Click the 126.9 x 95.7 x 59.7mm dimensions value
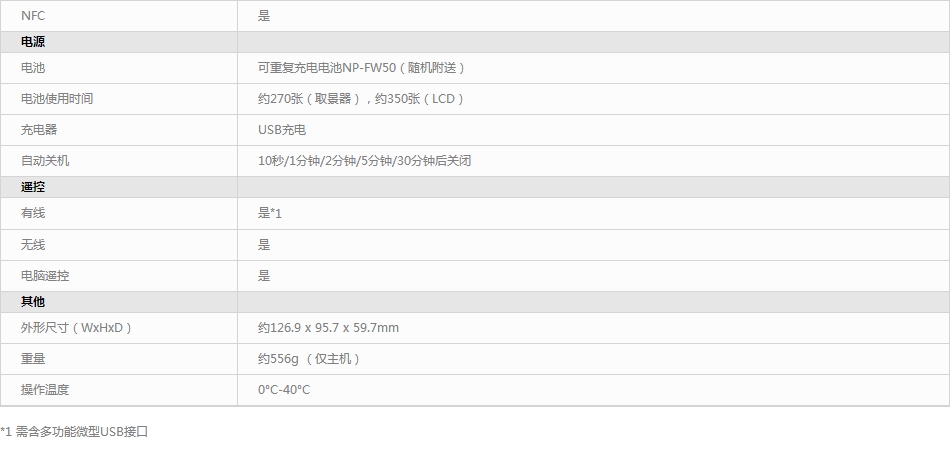The image size is (950, 457). tap(328, 328)
